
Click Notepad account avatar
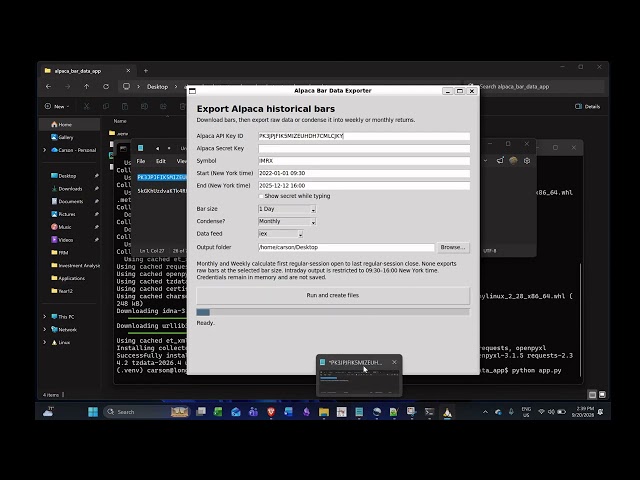coord(513,161)
